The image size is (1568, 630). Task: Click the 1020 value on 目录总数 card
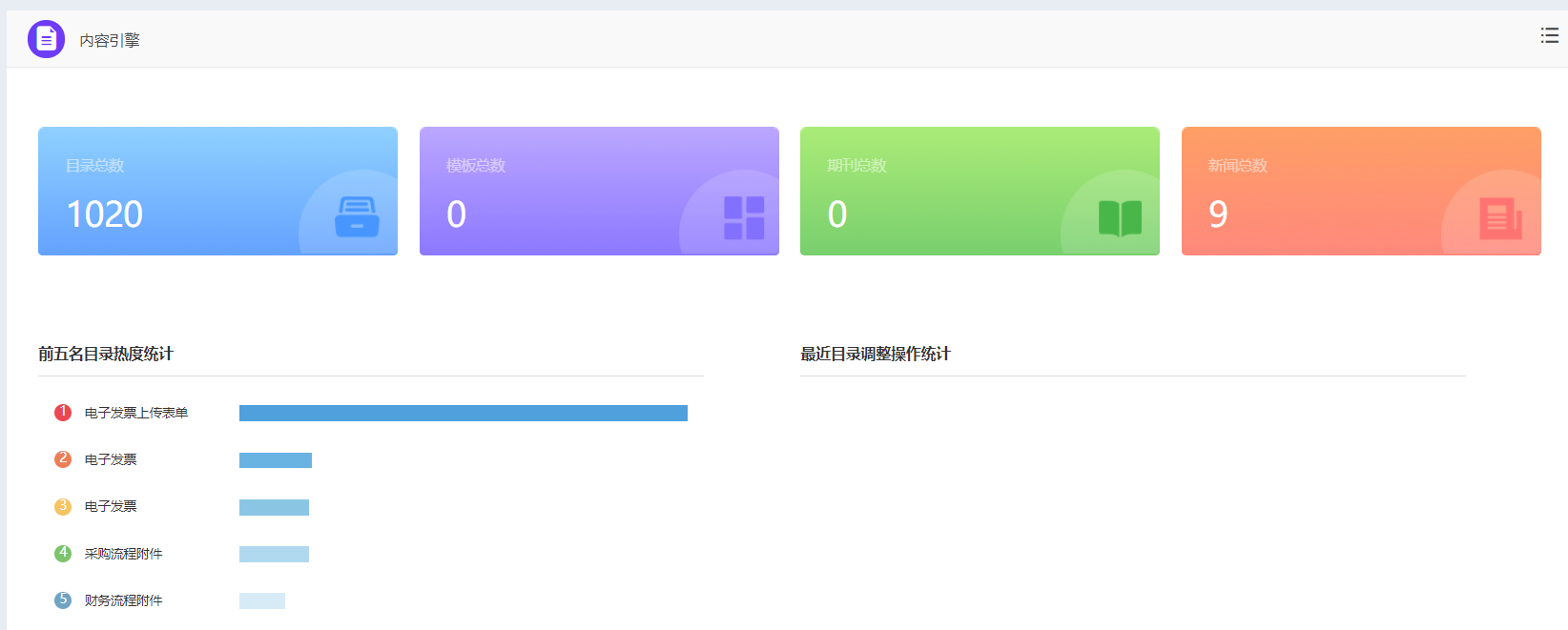[x=105, y=214]
